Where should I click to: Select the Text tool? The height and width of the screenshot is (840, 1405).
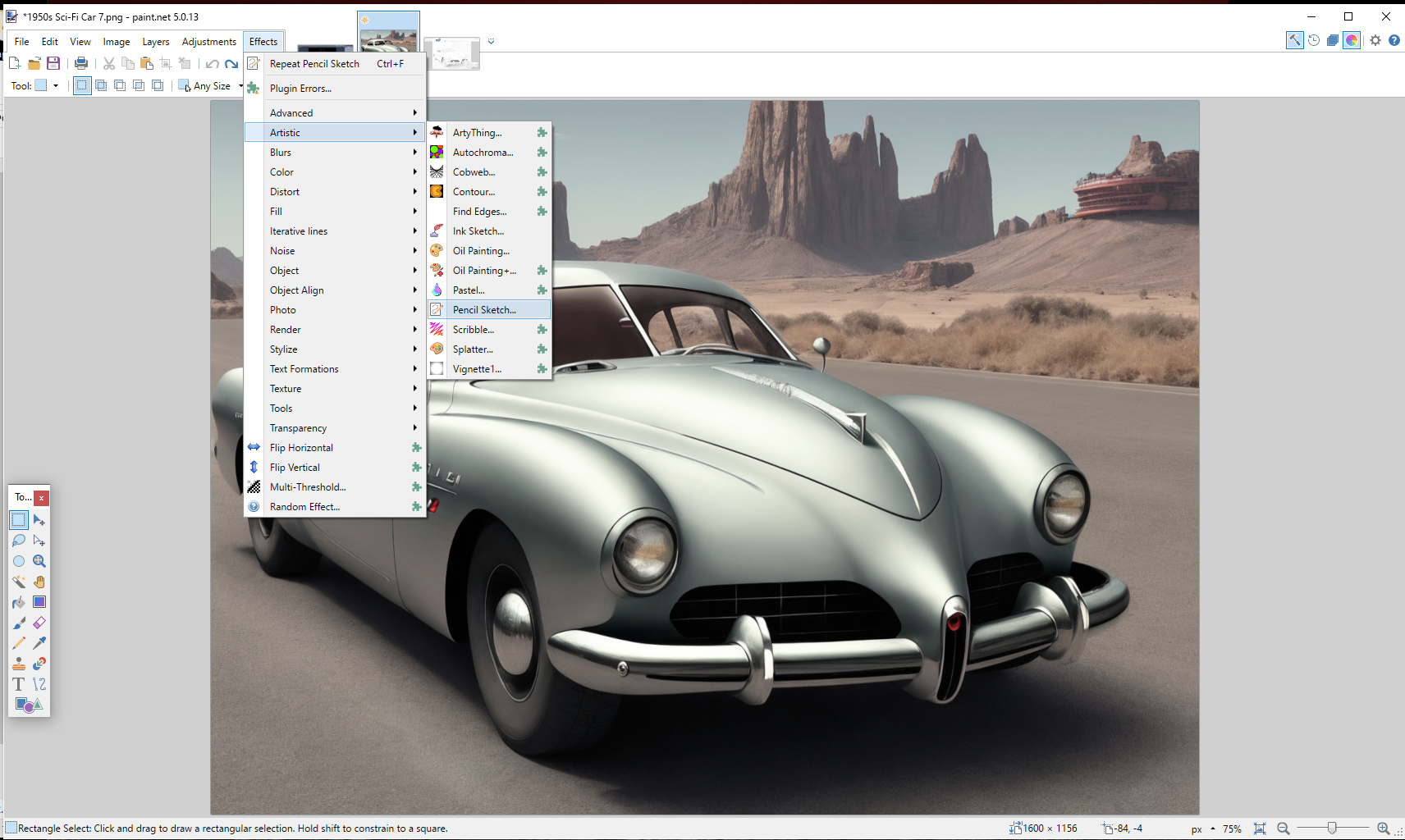pyautogui.click(x=19, y=684)
